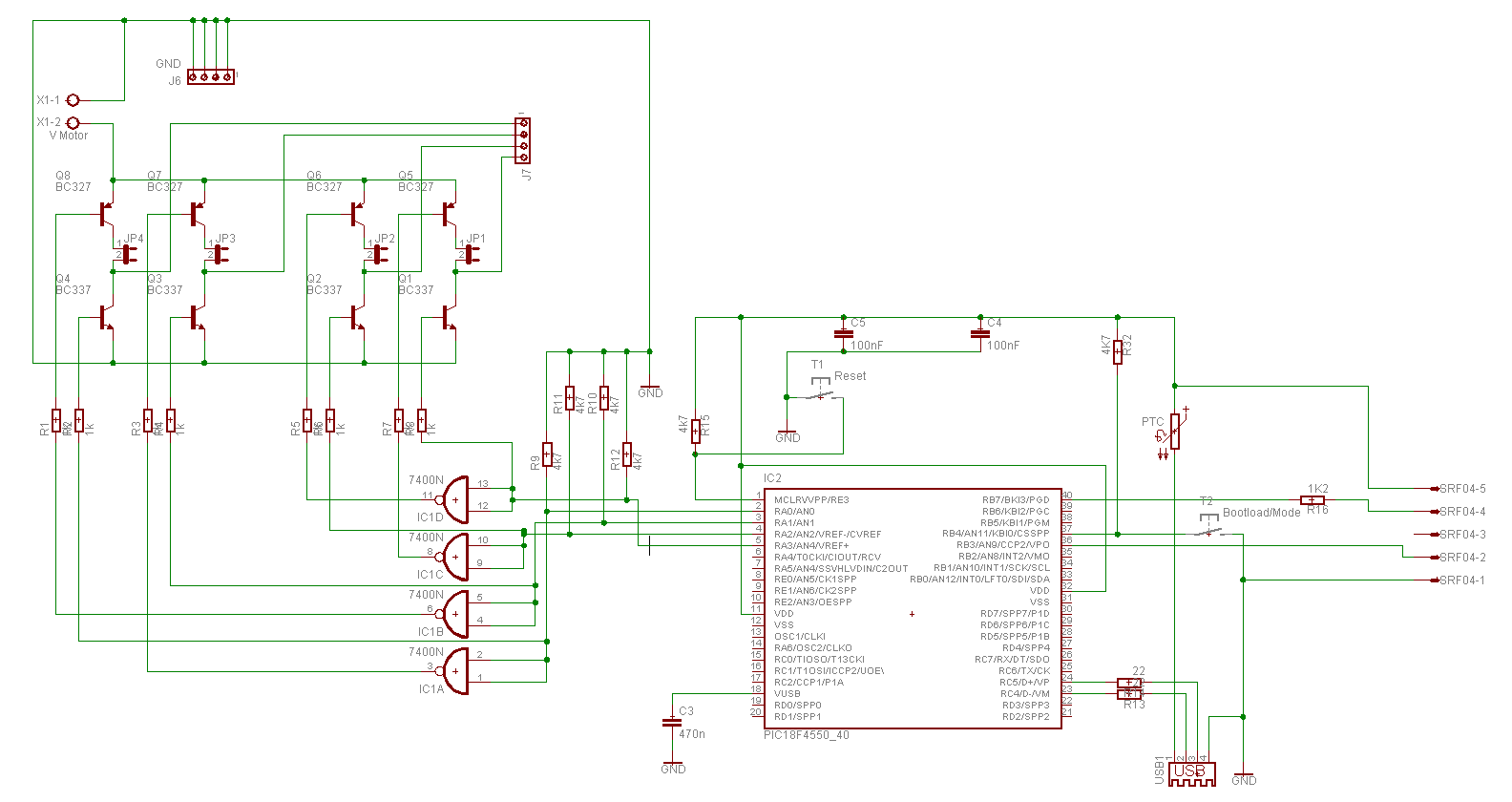Click the IC1D NAND gate symbol
1512x802 pixels.
455,499
